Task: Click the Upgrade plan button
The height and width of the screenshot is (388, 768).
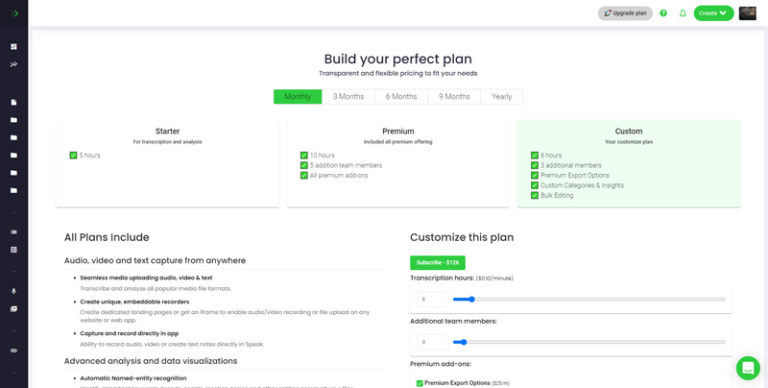Action: click(x=625, y=13)
